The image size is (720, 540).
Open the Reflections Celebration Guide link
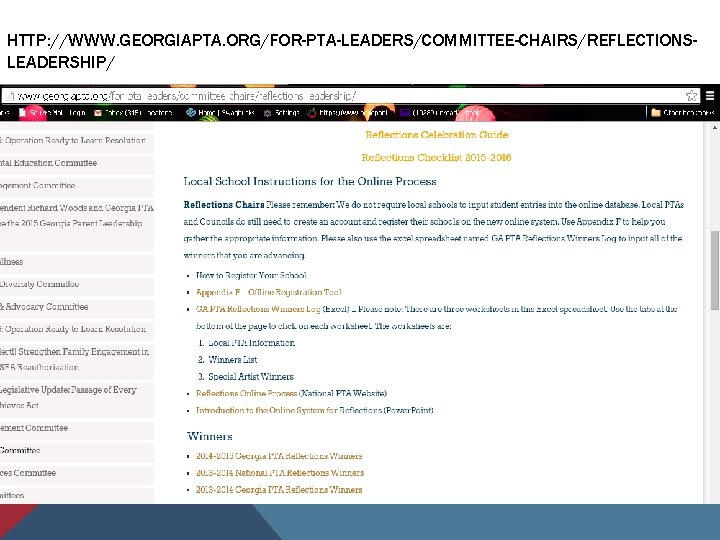437,135
